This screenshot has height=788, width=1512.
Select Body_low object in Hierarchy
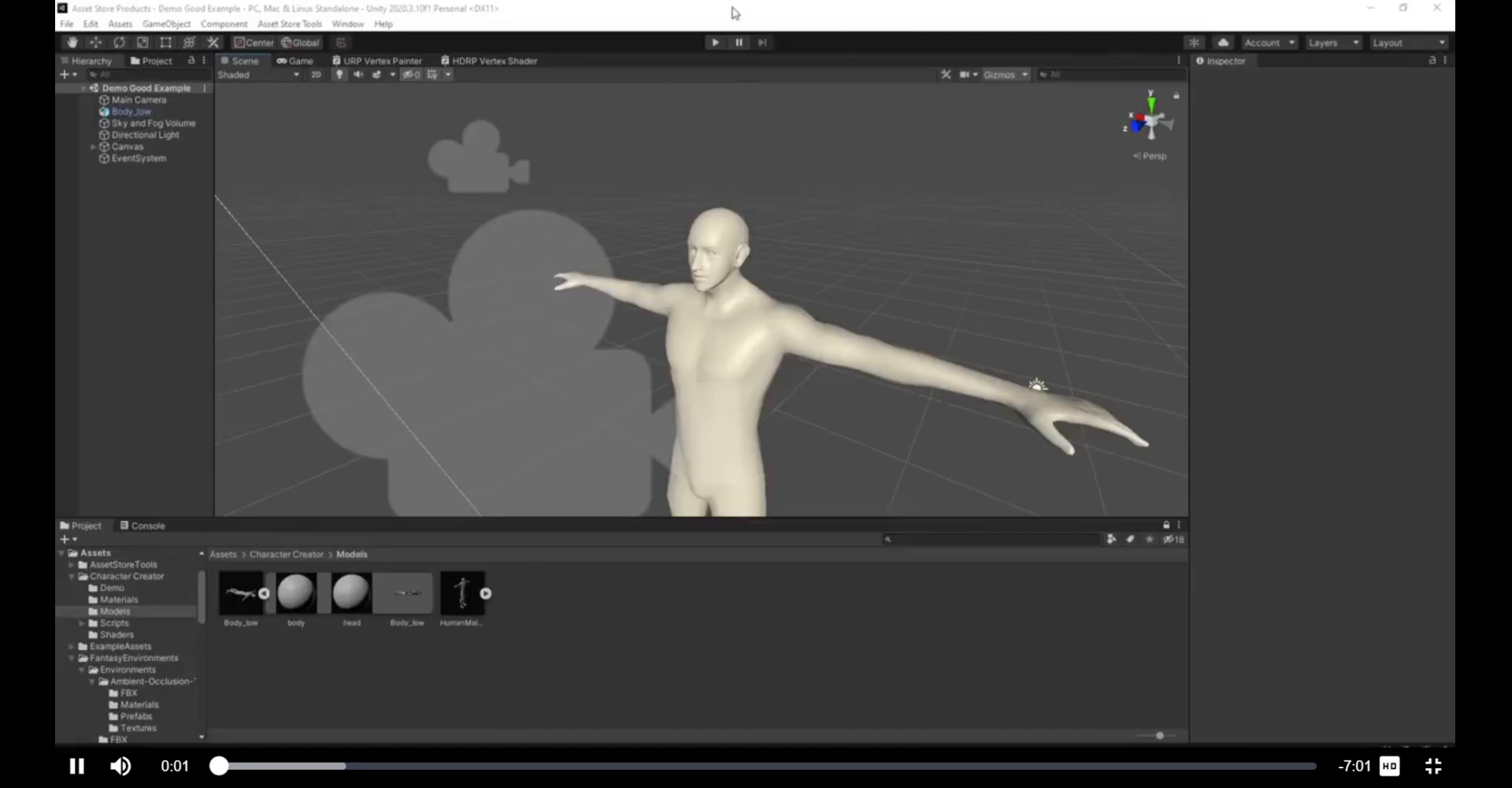[x=125, y=112]
